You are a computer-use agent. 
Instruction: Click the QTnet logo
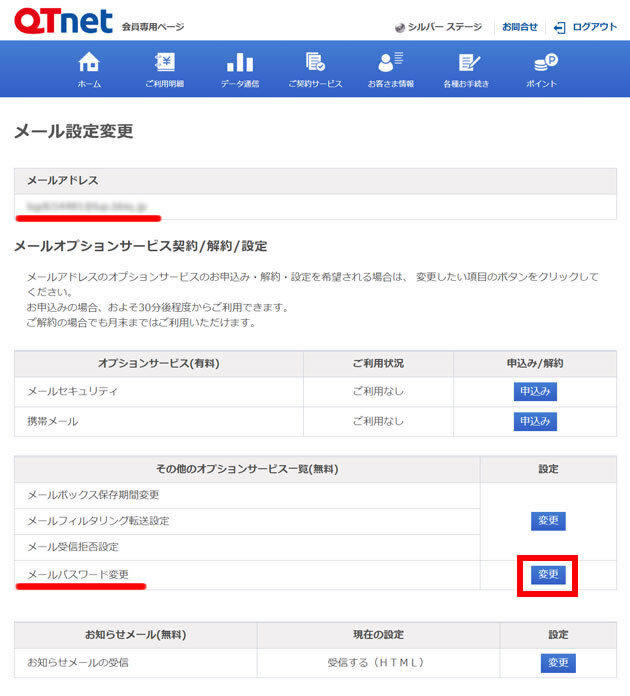[x=58, y=22]
